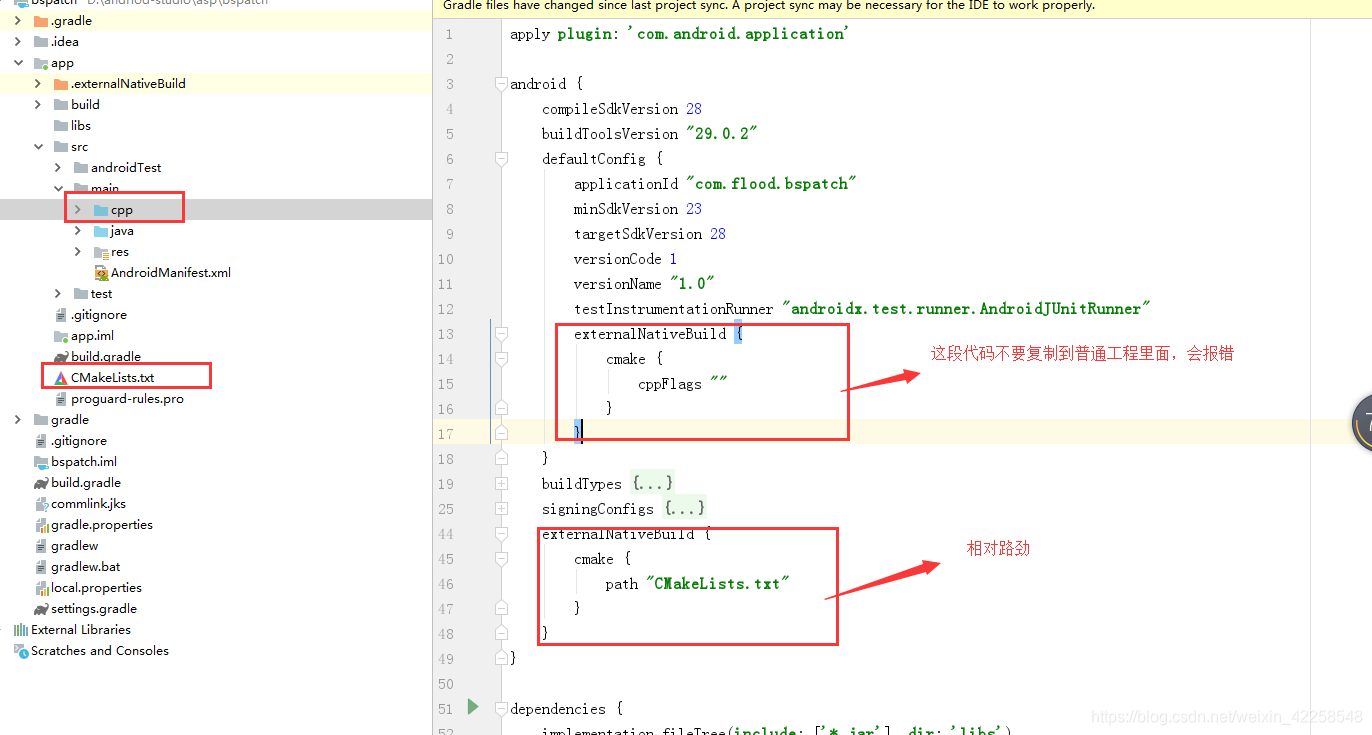Run dependencies via gutter arrow
The width and height of the screenshot is (1372, 735).
point(473,708)
